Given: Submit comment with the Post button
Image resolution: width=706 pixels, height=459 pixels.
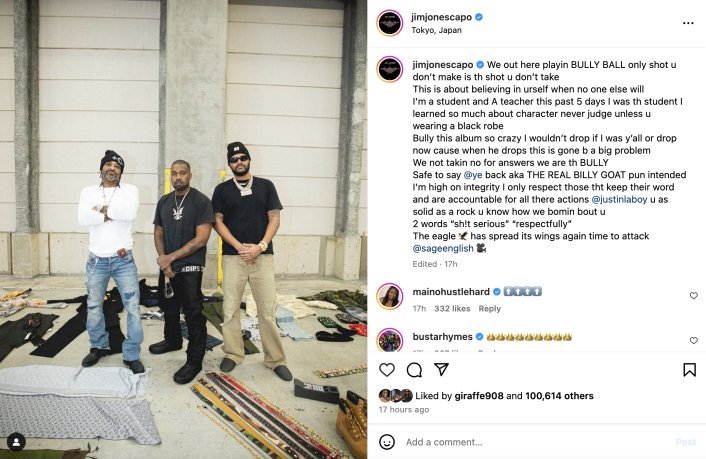Looking at the screenshot, I should pyautogui.click(x=686, y=442).
